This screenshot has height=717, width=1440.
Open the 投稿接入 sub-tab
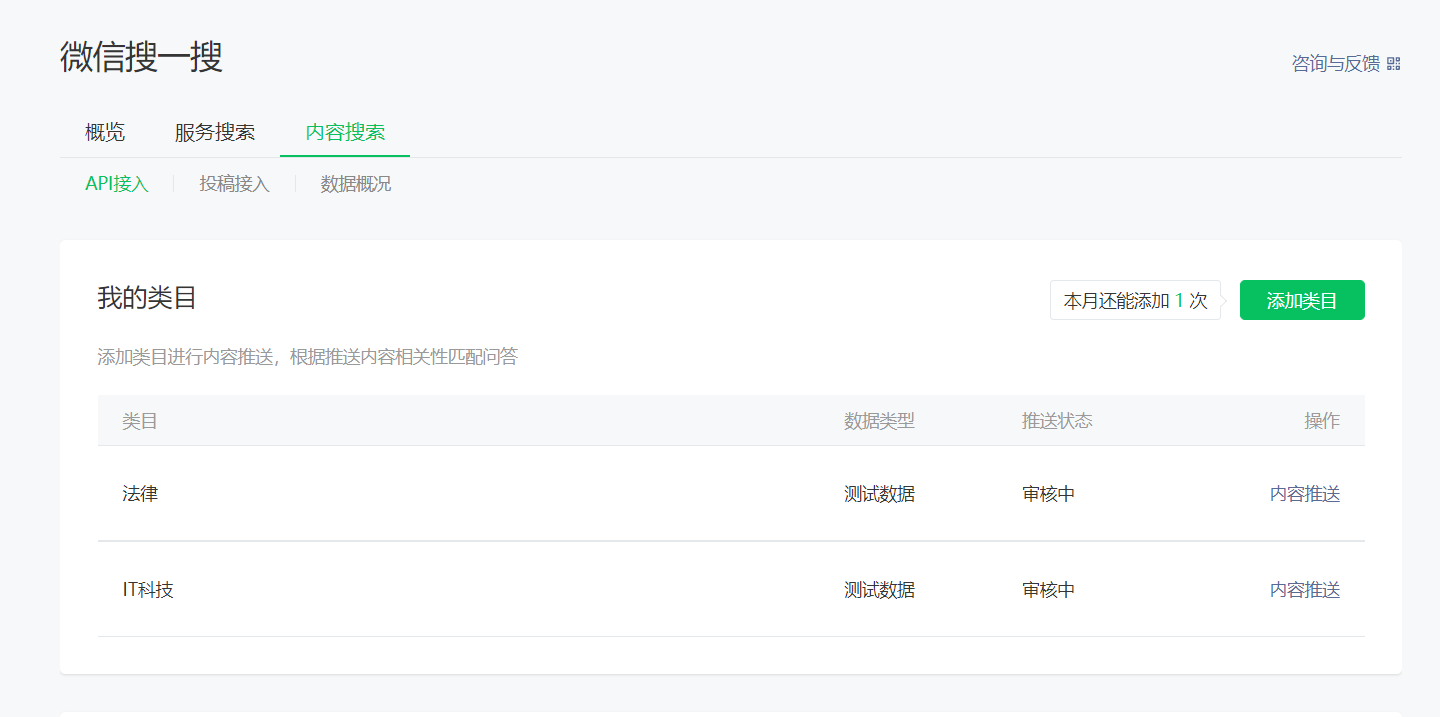(x=235, y=184)
